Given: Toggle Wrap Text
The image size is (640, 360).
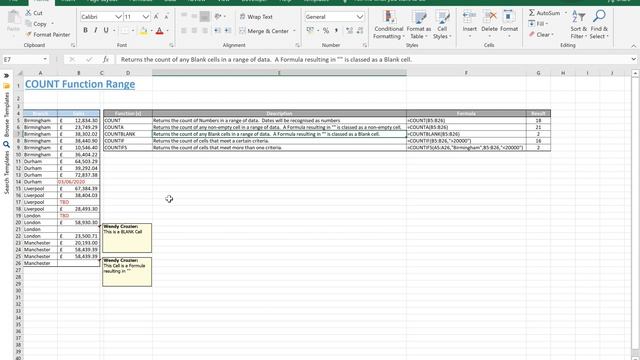Looking at the screenshot, I should tap(256, 17).
